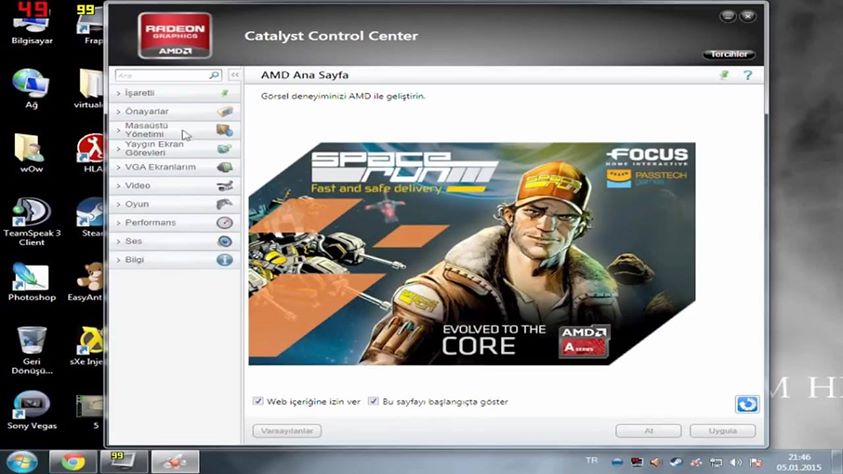The image size is (843, 474).
Task: Click the Video row camera icon
Action: coord(225,185)
